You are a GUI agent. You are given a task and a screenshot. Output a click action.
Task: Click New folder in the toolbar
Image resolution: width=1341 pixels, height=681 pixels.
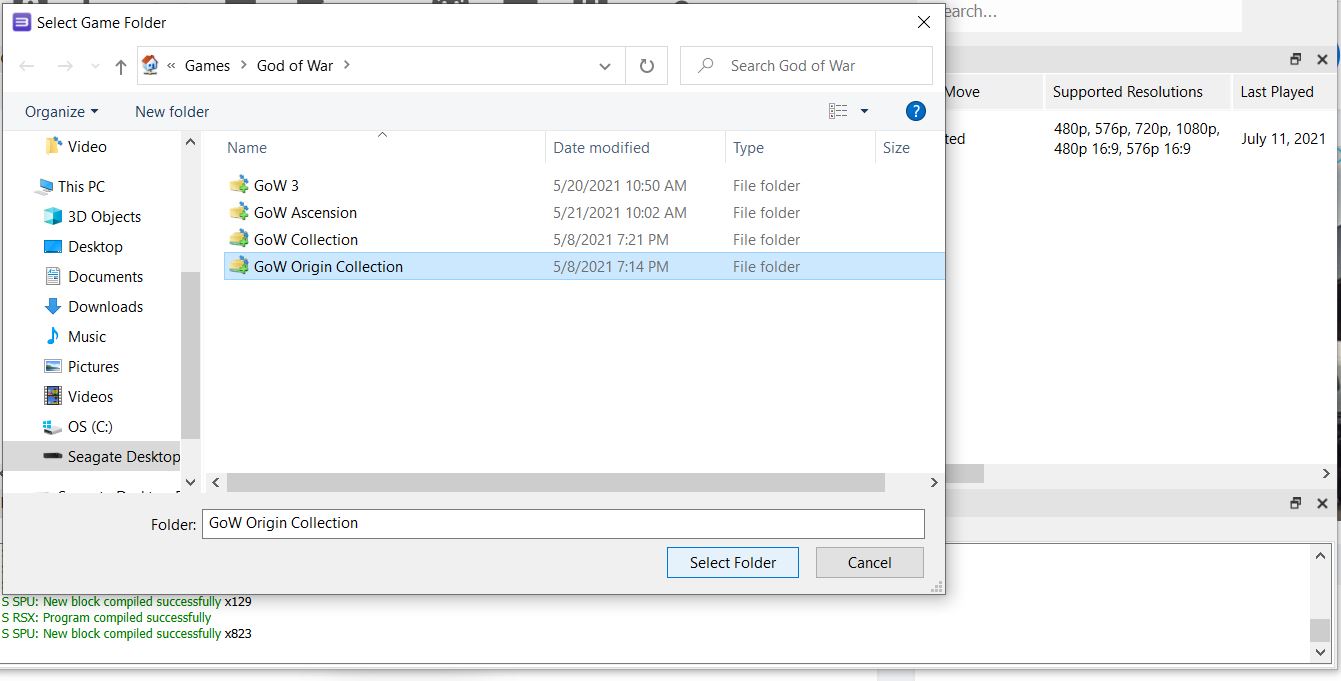point(172,112)
